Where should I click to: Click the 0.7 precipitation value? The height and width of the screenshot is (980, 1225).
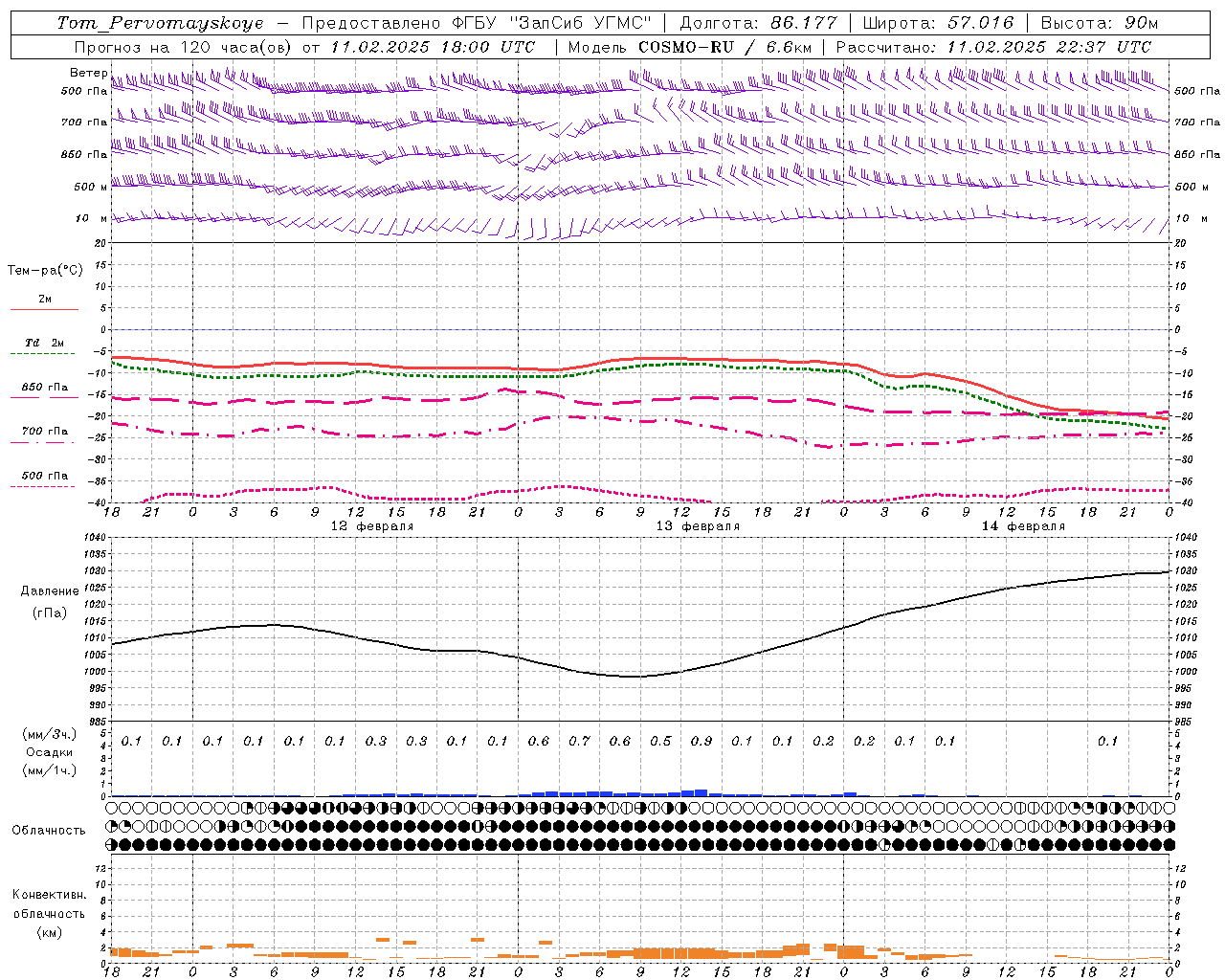tap(580, 741)
